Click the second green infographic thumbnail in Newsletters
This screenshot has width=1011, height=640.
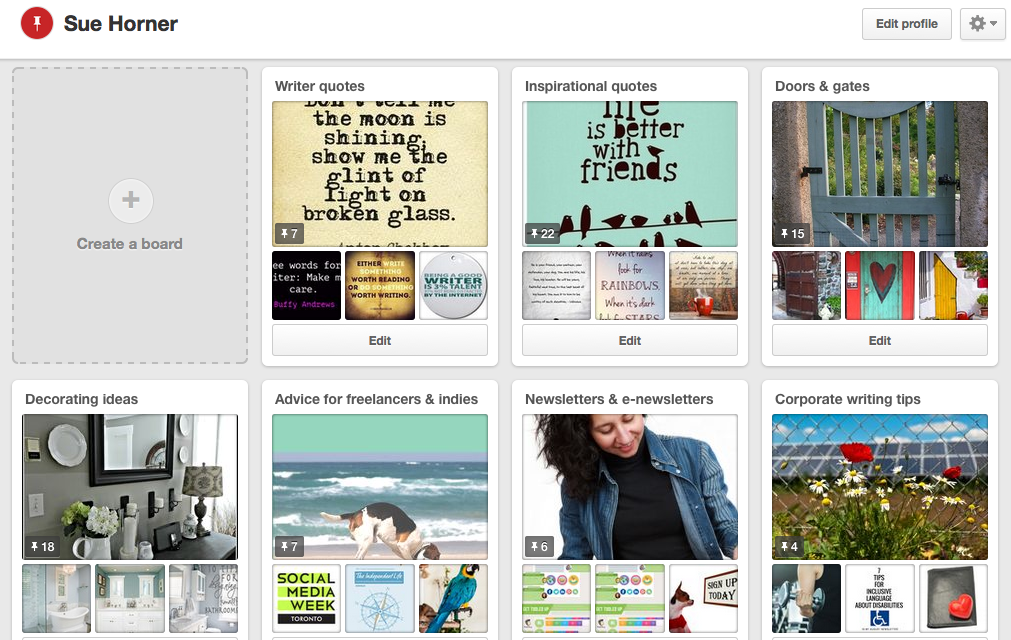(630, 599)
